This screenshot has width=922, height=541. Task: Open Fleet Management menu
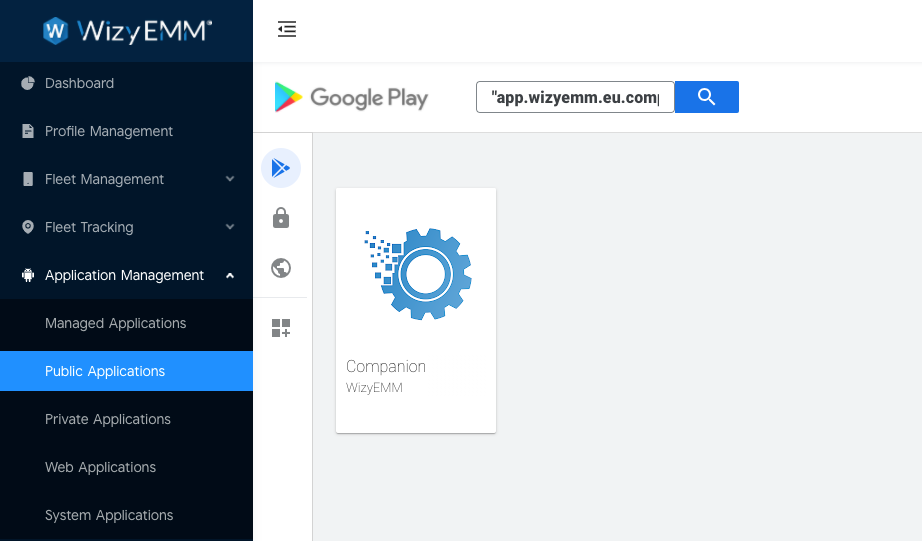pos(126,179)
